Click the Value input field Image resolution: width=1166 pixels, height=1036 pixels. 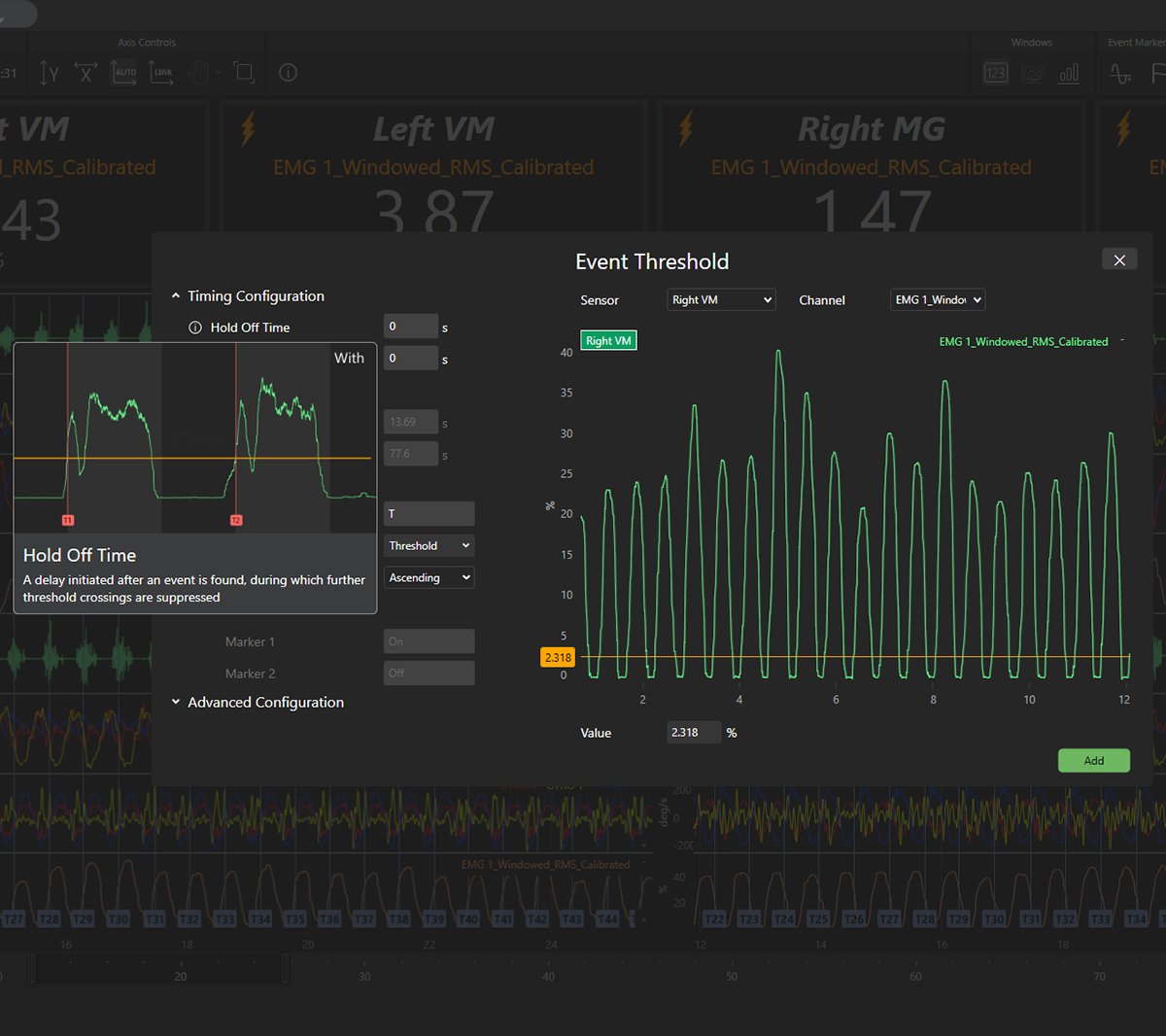pyautogui.click(x=693, y=733)
